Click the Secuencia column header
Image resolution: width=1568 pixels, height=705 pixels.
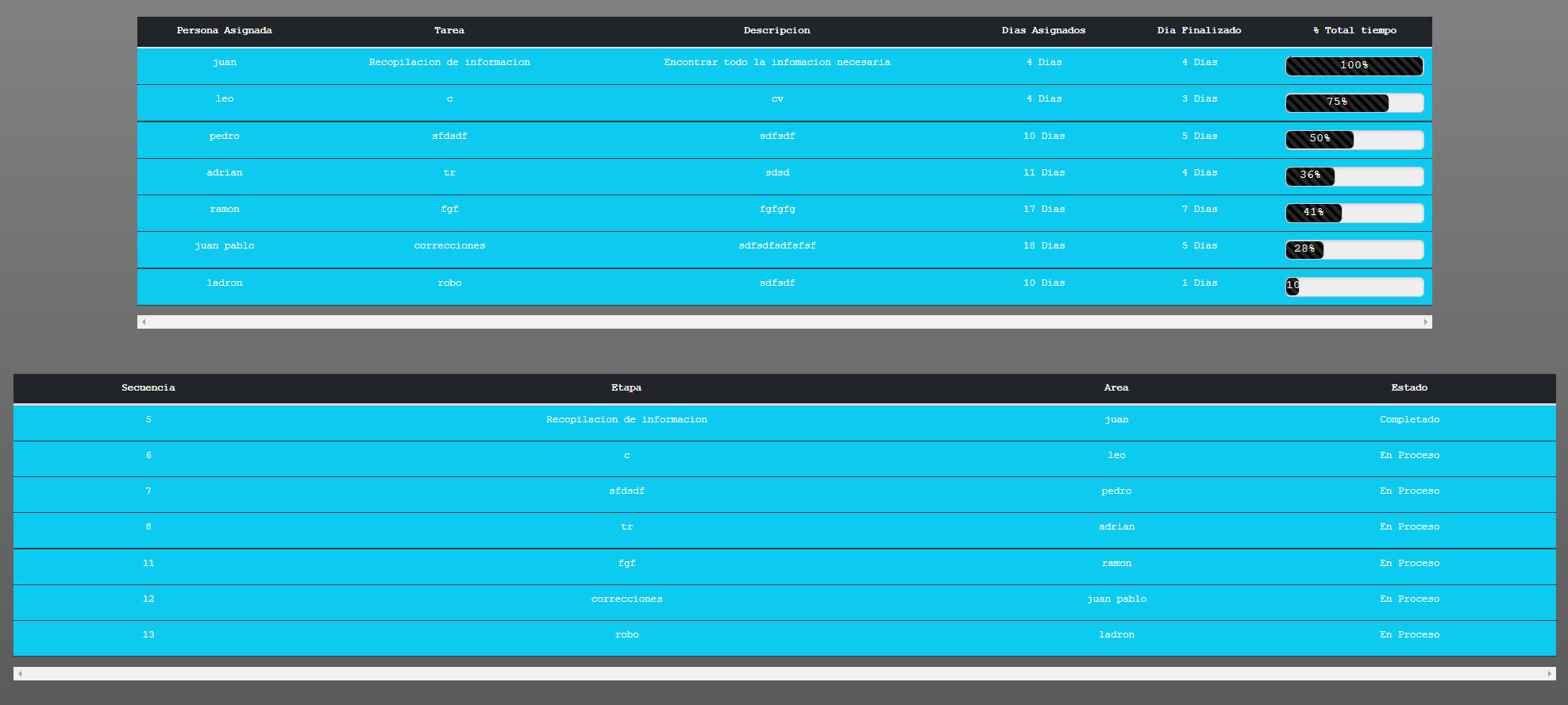pos(148,387)
